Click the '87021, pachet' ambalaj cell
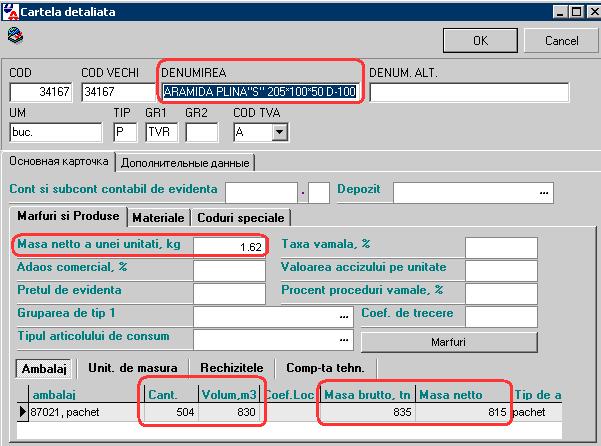The image size is (601, 446). pyautogui.click(x=87, y=412)
